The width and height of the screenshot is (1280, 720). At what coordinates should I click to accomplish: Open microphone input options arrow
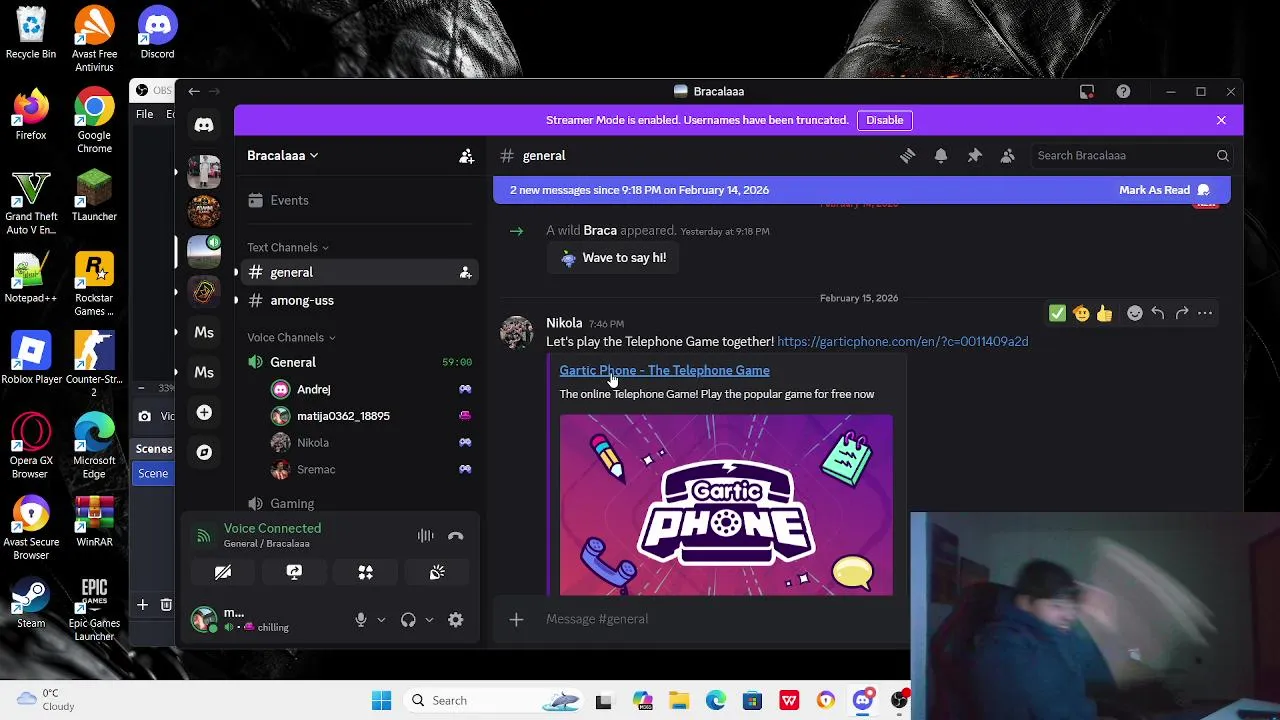coord(381,620)
